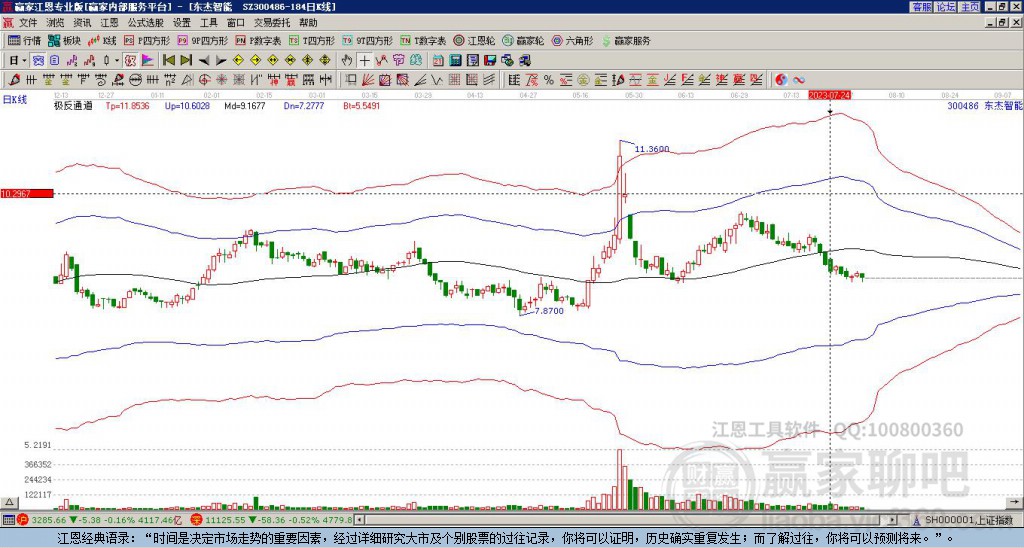Toggle the 权 adjustment button
Viewport: 1024px width, 548px height.
[130, 61]
